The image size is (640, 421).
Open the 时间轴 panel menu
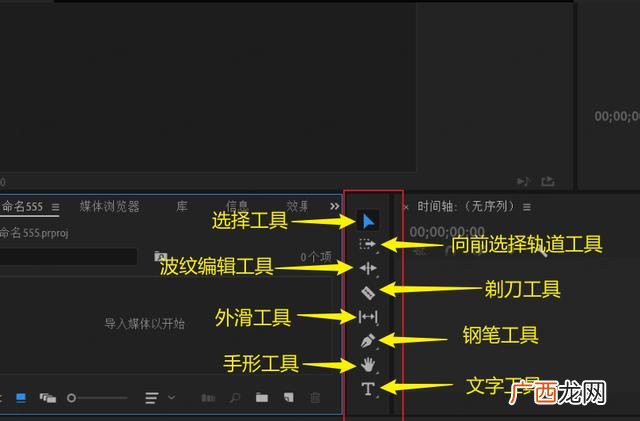click(x=527, y=207)
